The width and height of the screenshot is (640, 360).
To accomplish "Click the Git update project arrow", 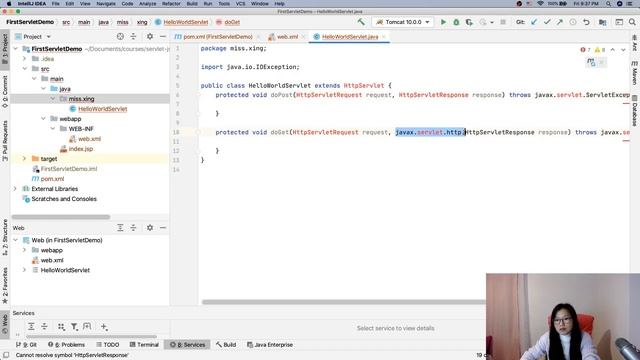I will pos(534,22).
